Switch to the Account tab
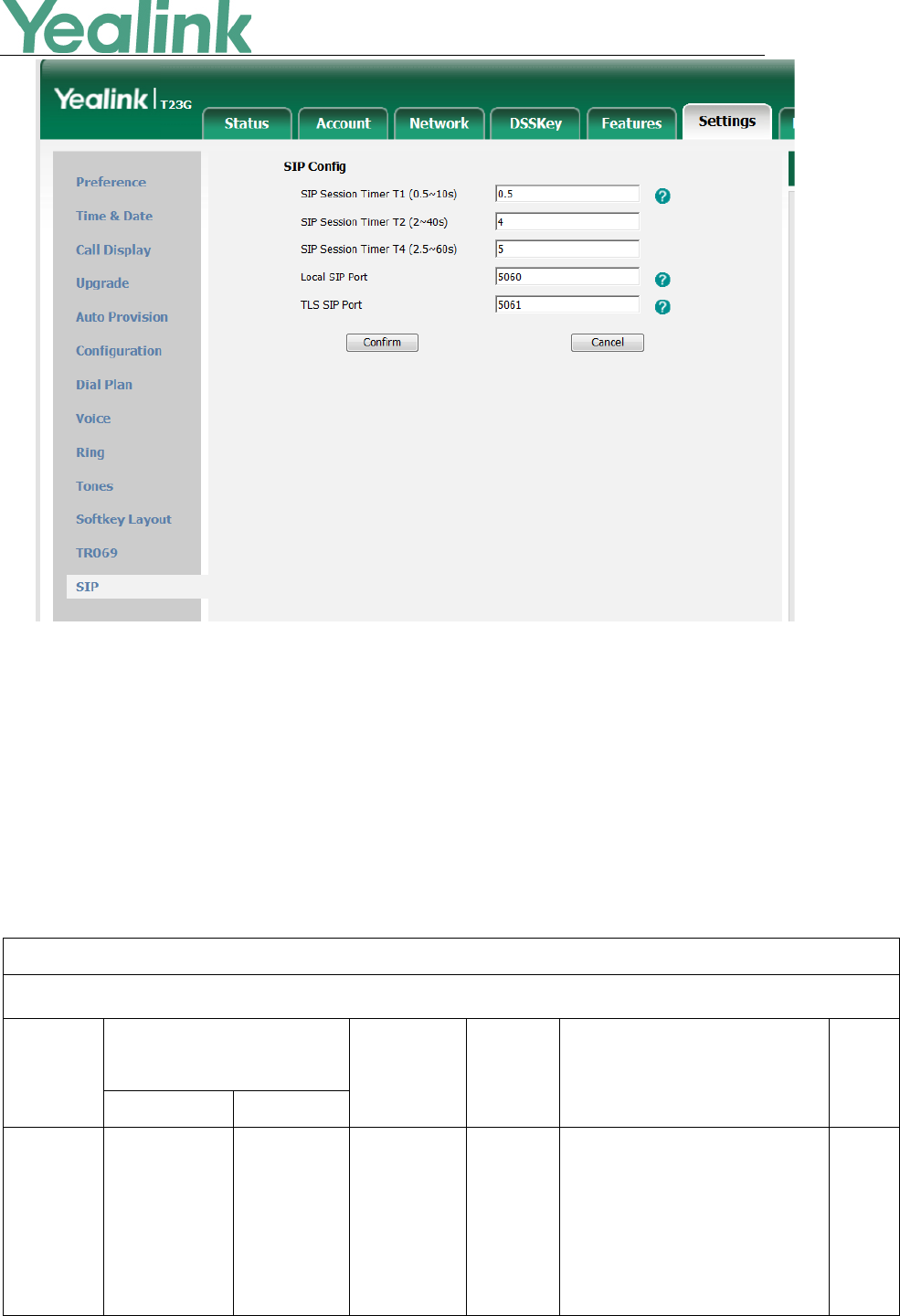Image resolution: width=900 pixels, height=1316 pixels. click(344, 123)
